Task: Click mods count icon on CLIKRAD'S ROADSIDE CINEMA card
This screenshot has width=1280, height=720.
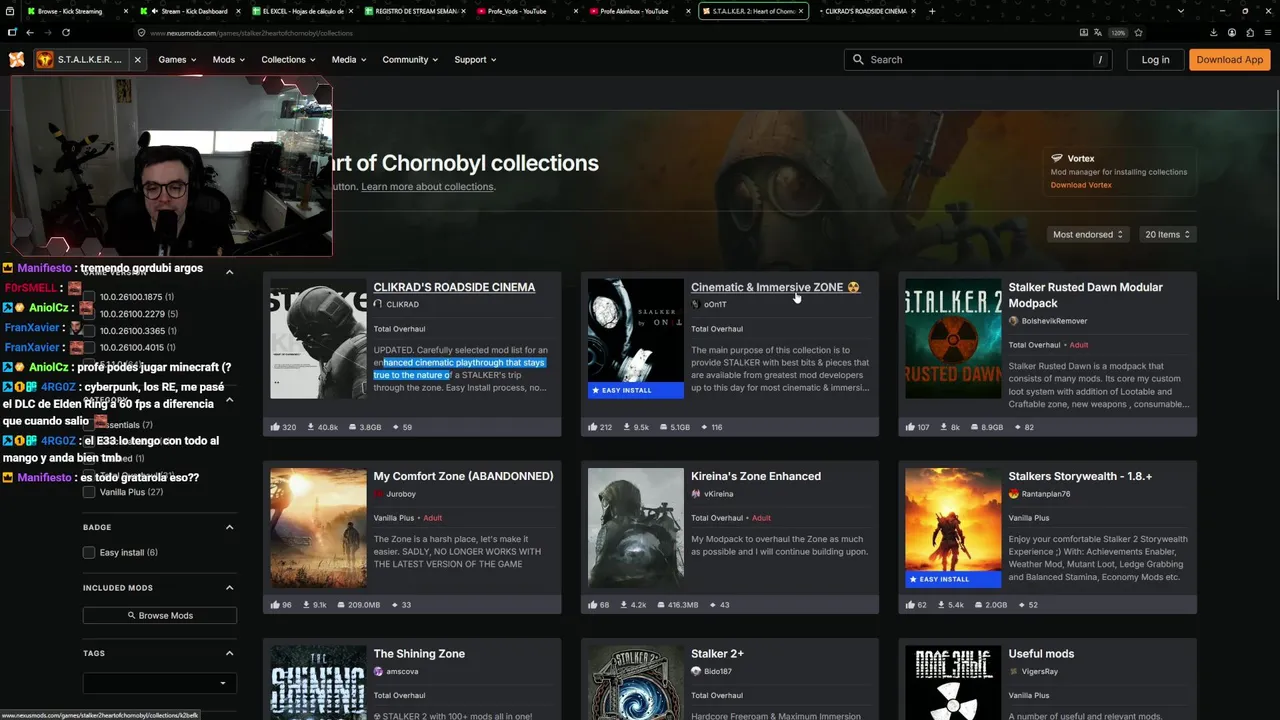Action: [x=395, y=427]
